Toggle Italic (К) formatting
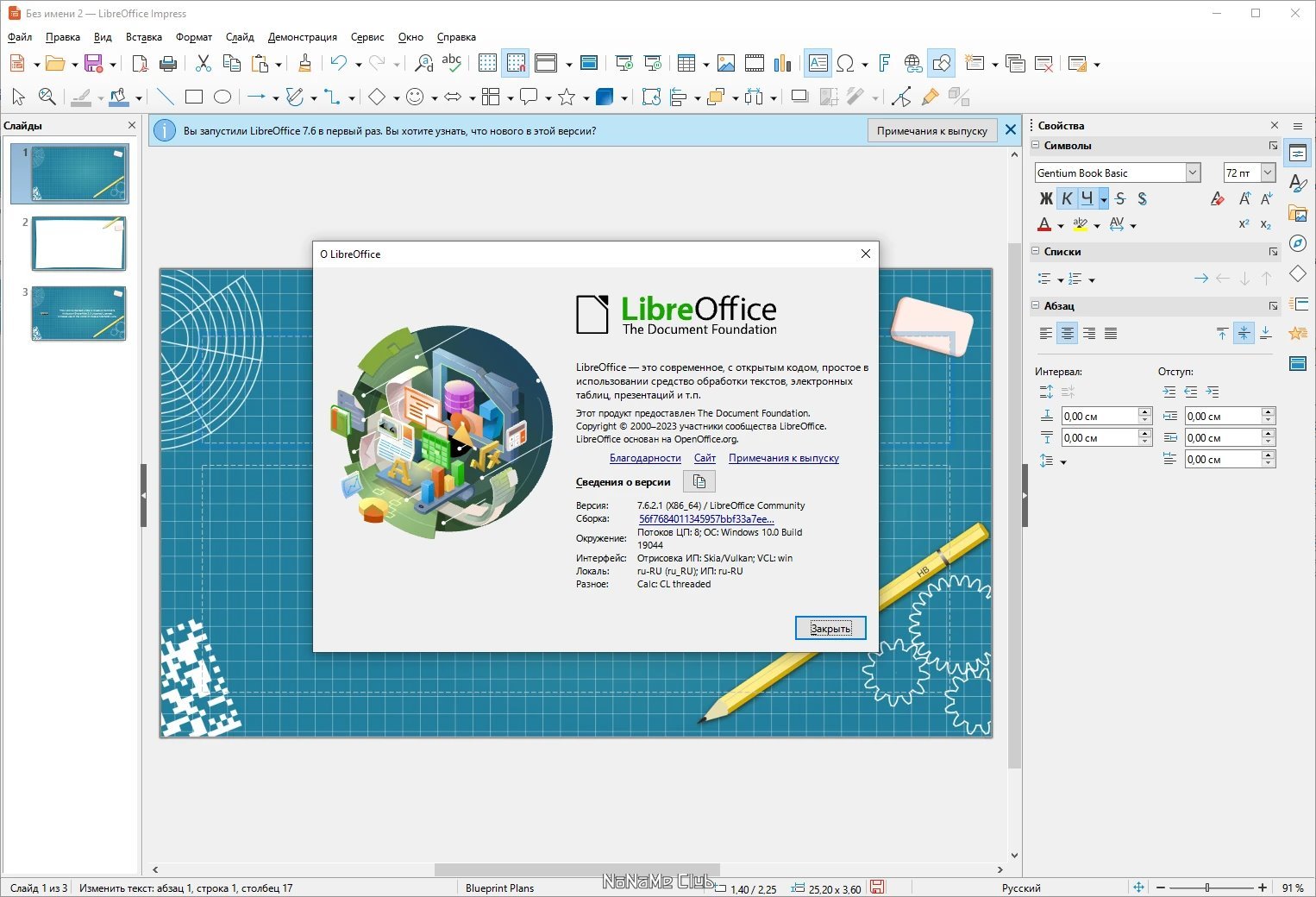Viewport: 1316px width, 897px height. (x=1067, y=198)
